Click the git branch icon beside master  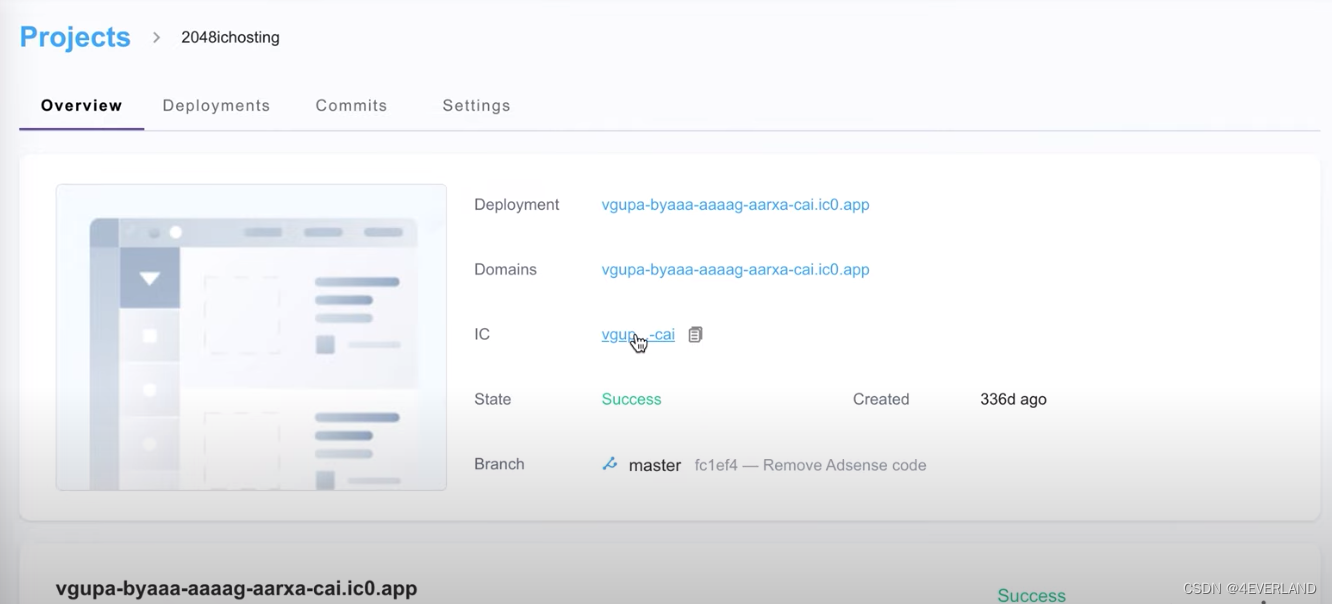610,464
